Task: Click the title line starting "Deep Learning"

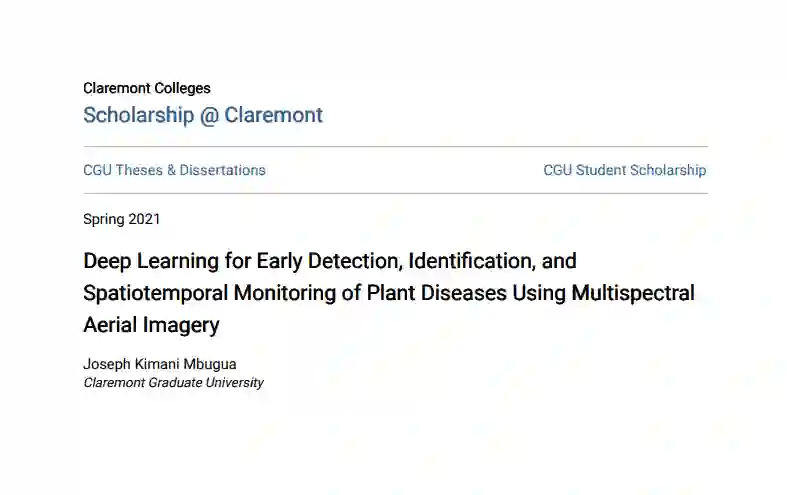Action: (330, 261)
